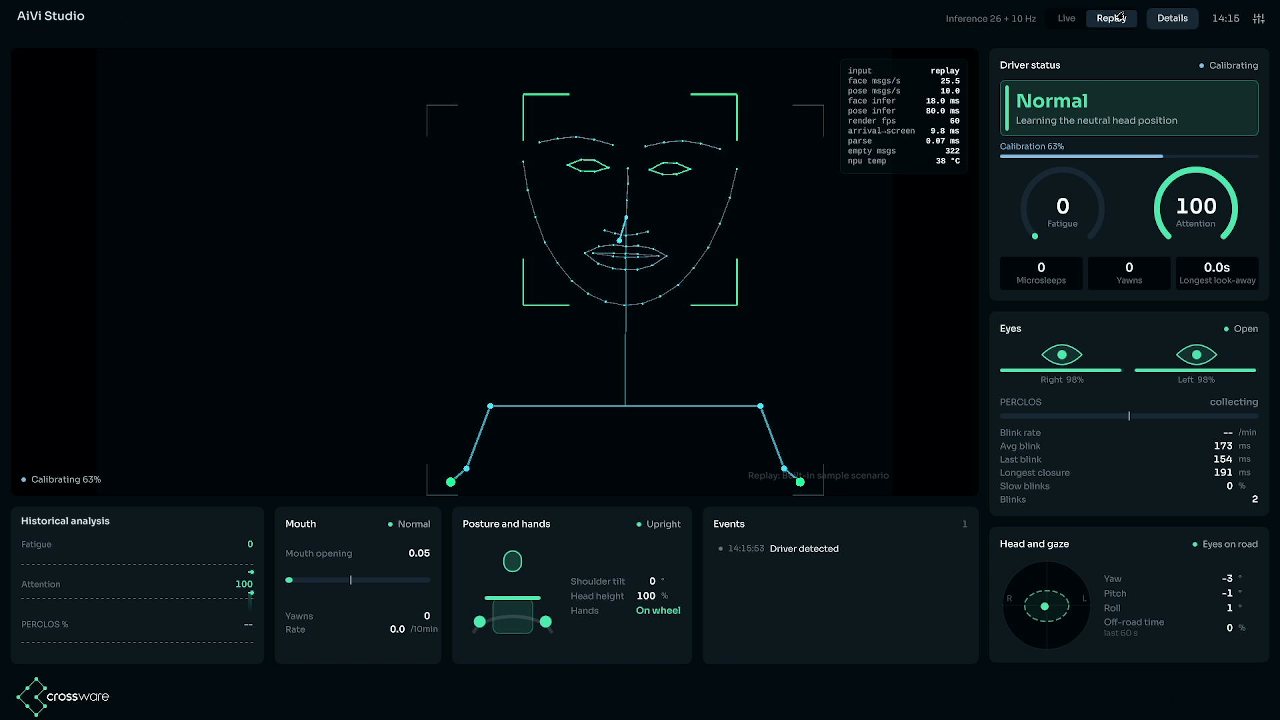Click the Events panel heading
The height and width of the screenshot is (720, 1280).
[729, 524]
